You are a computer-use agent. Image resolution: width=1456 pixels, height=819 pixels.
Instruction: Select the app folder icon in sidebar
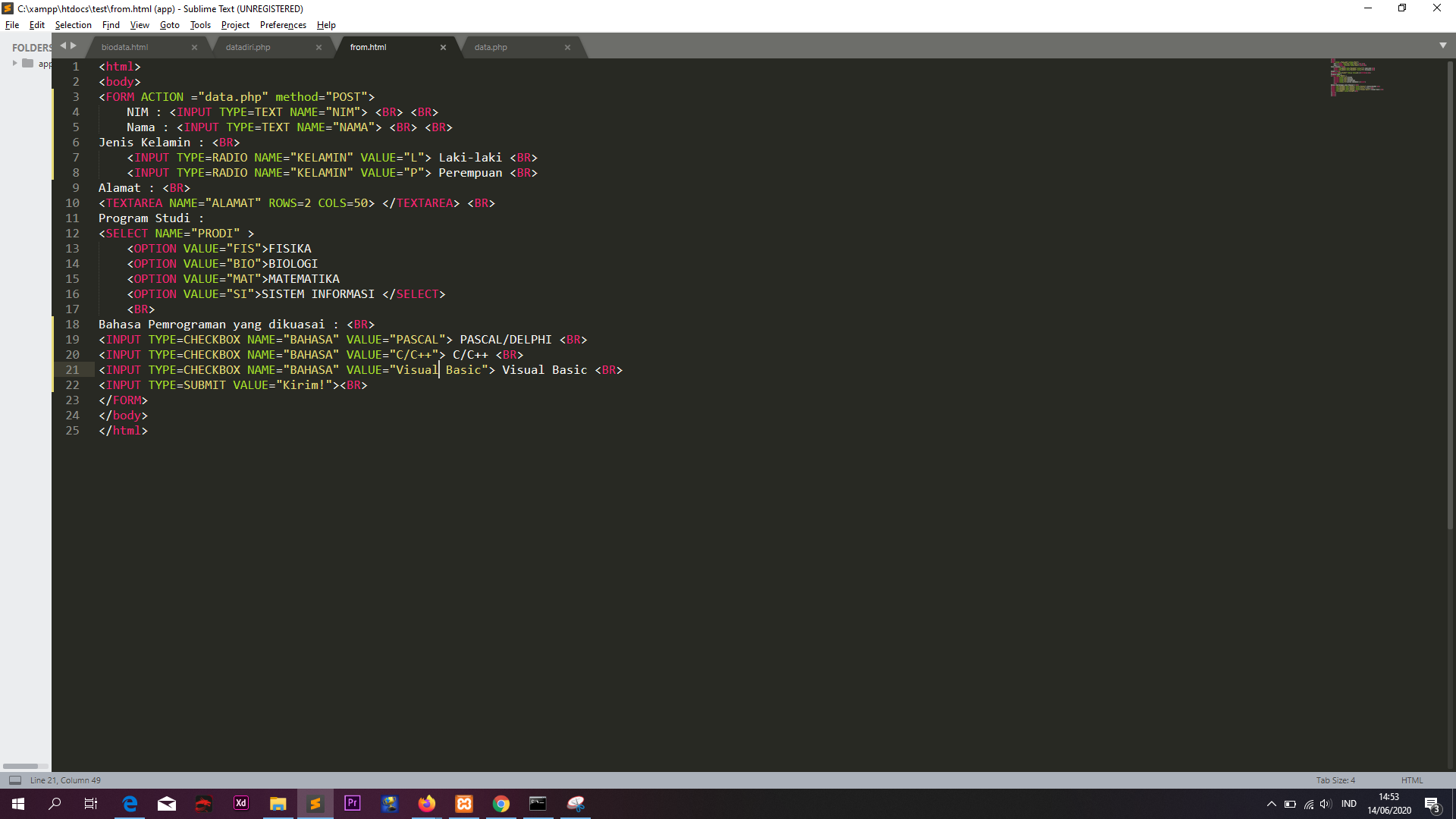(28, 64)
